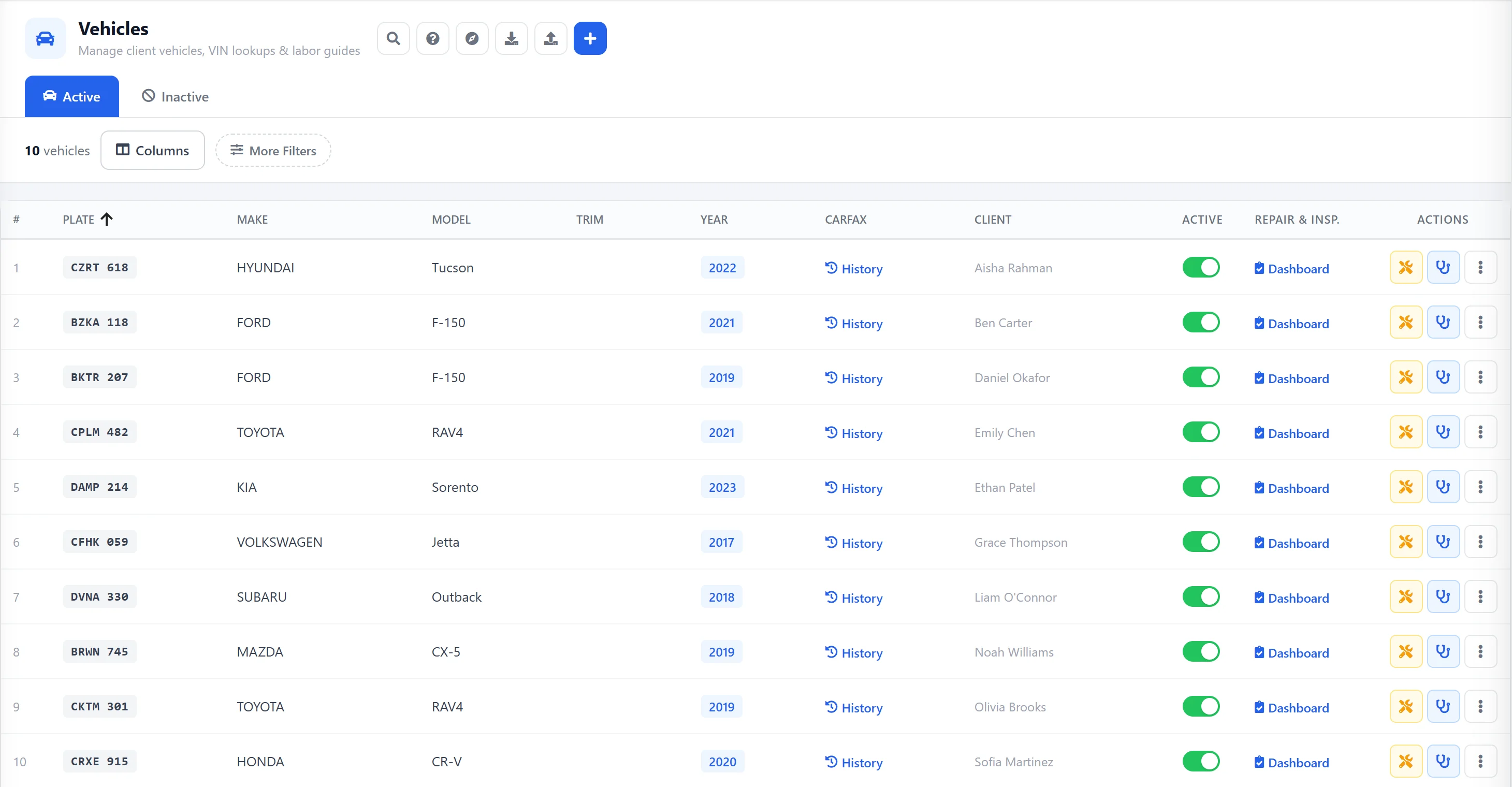Open the vehicle search icon
The width and height of the screenshot is (1512, 787).
click(x=393, y=39)
